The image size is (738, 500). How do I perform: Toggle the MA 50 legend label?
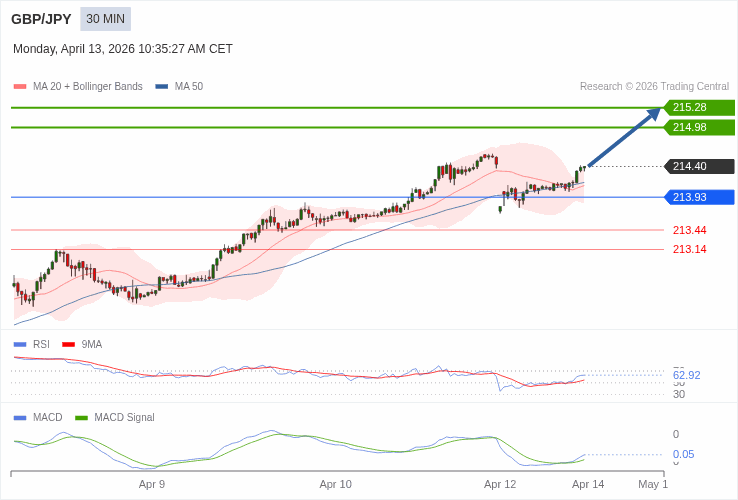coord(189,87)
